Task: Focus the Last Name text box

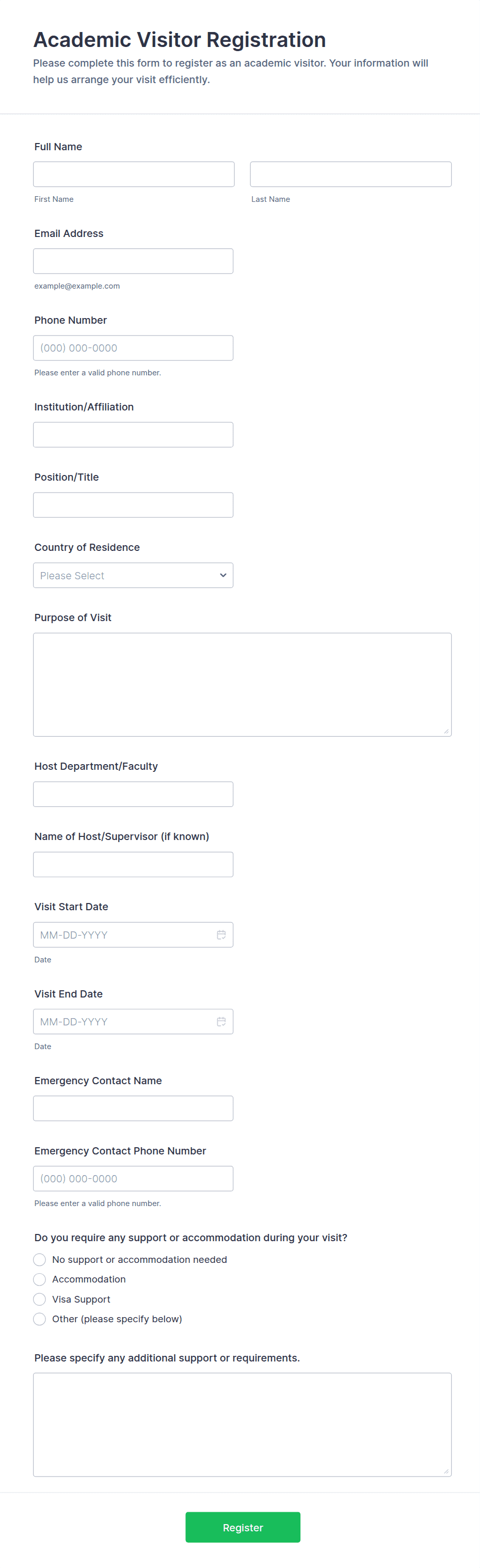Action: [x=350, y=174]
